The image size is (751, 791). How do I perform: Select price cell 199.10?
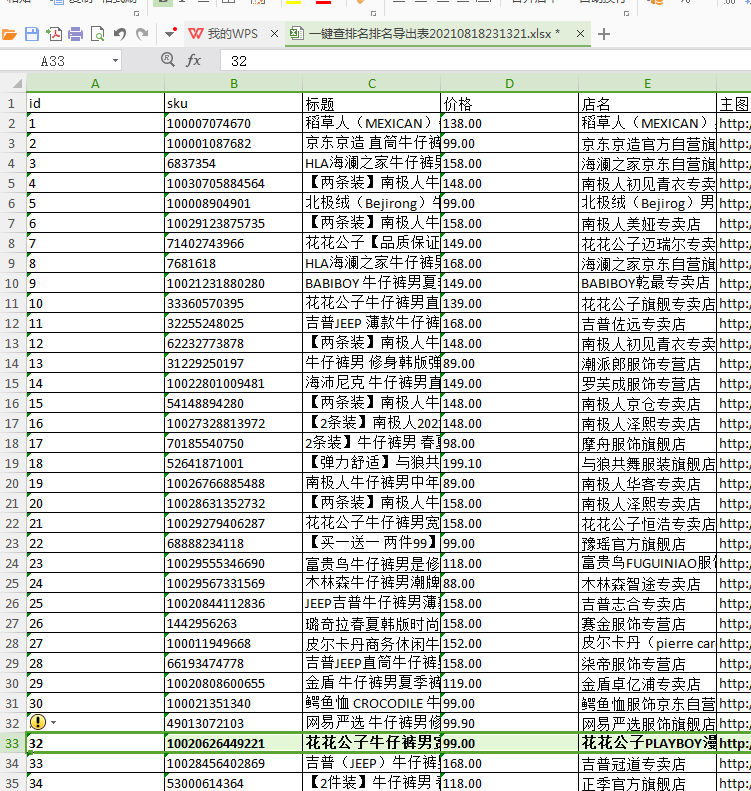[509, 464]
